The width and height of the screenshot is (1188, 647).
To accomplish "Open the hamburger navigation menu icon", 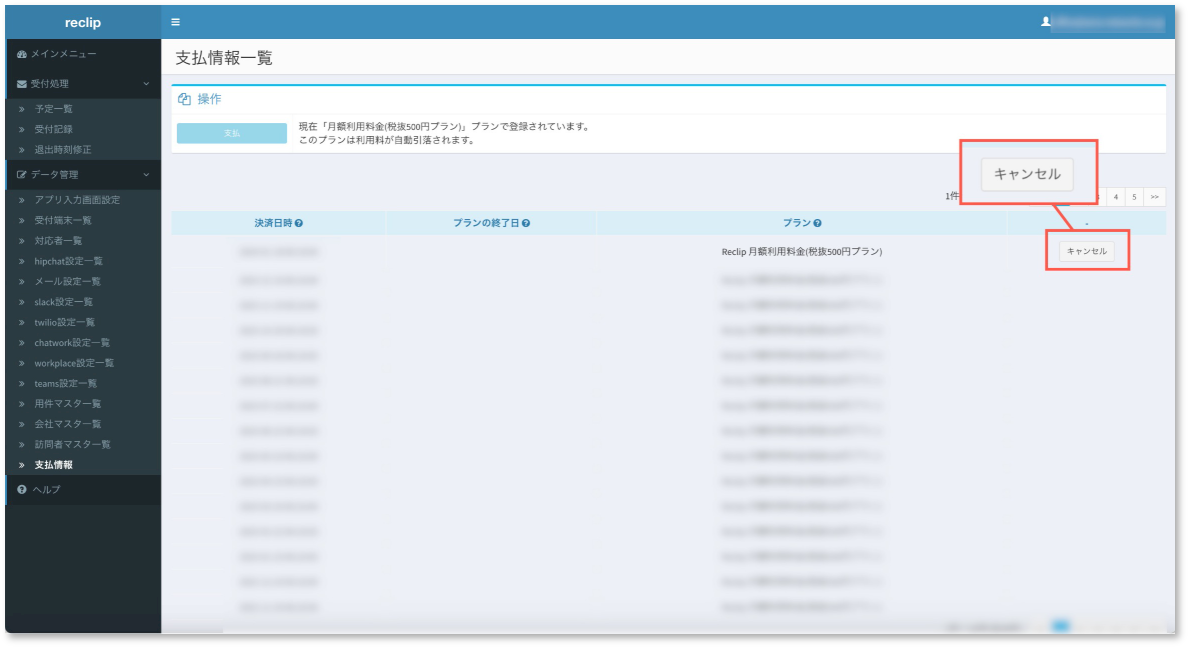I will pyautogui.click(x=175, y=21).
